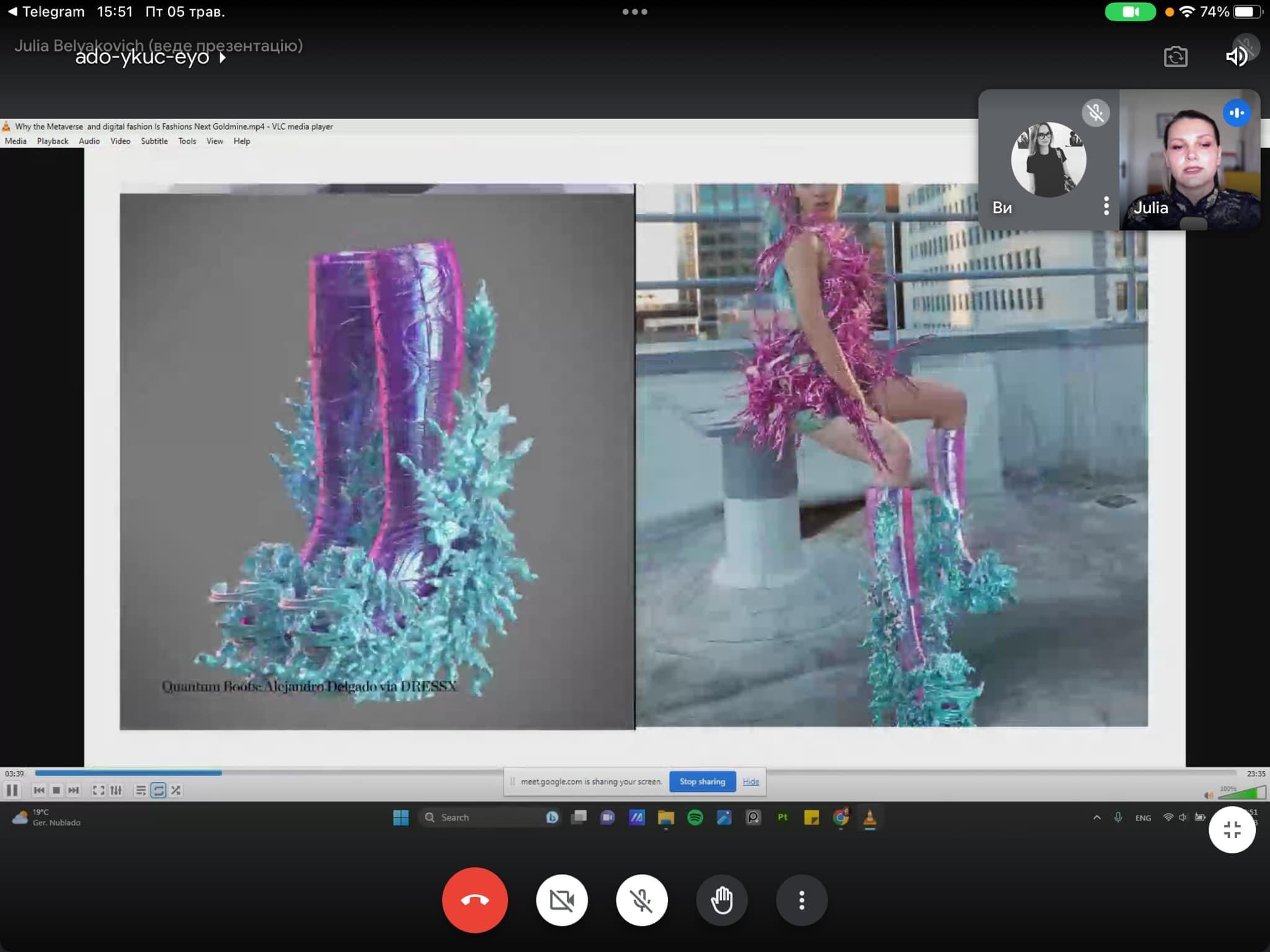This screenshot has height=952, width=1270.
Task: Click the taskbar Search field
Action: pos(490,818)
